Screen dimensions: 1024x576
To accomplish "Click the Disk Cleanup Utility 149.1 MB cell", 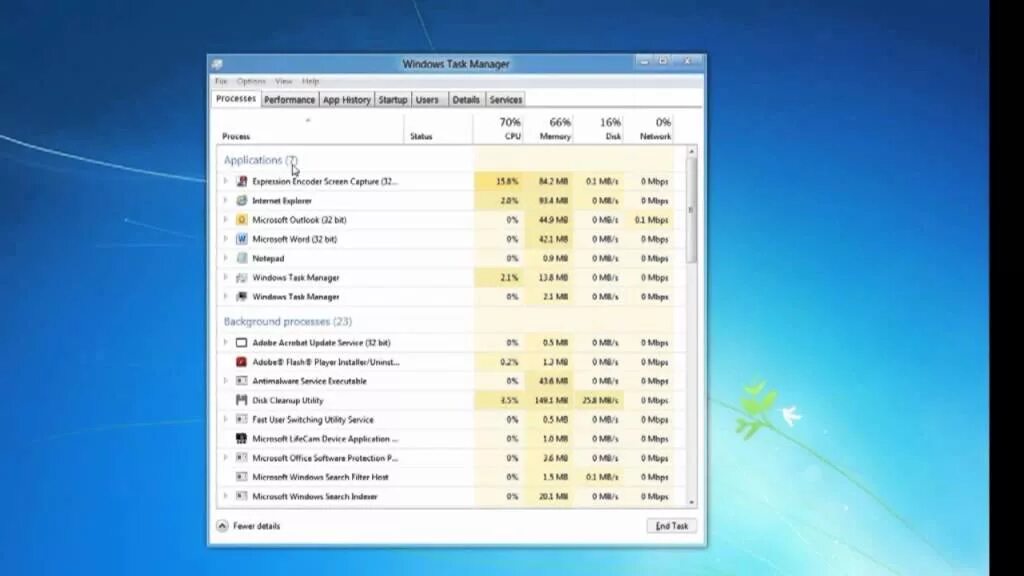I will pos(549,400).
